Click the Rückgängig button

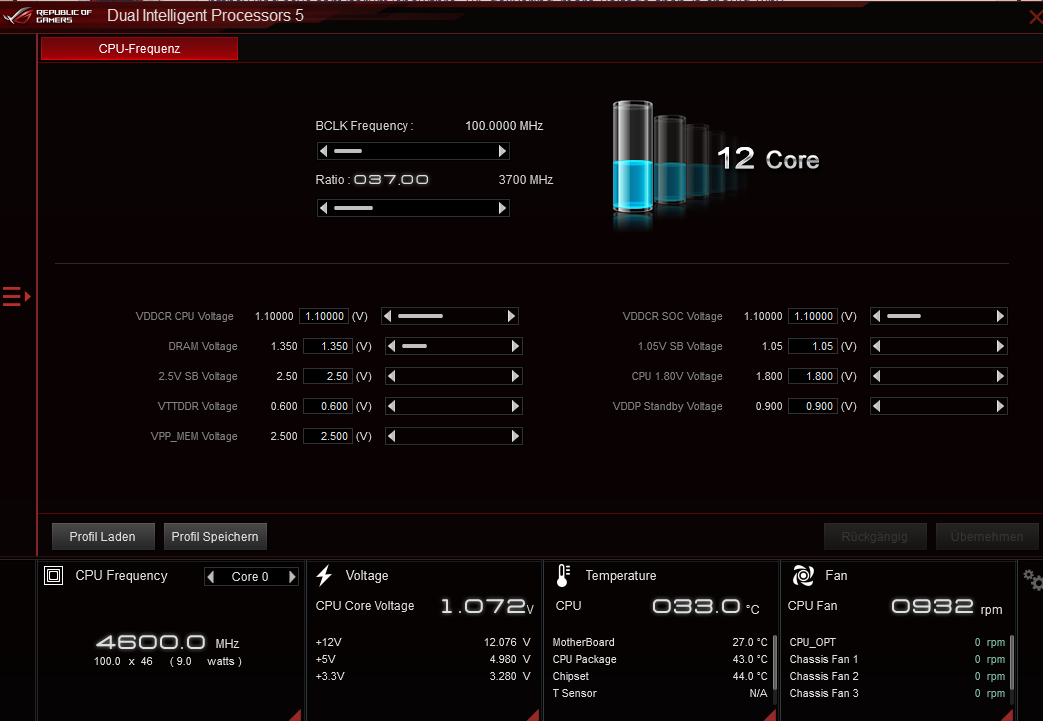(x=875, y=536)
